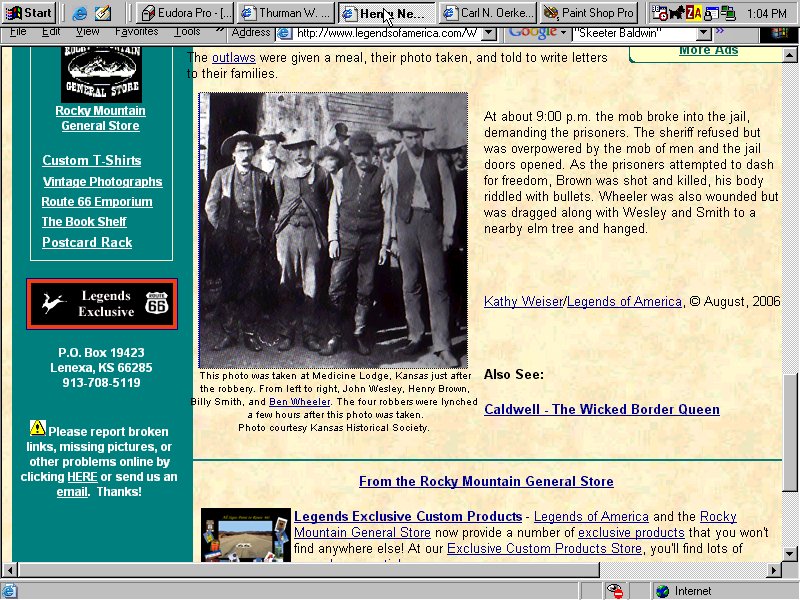Open the ZoneAlarm ZA tray icon

coord(693,13)
